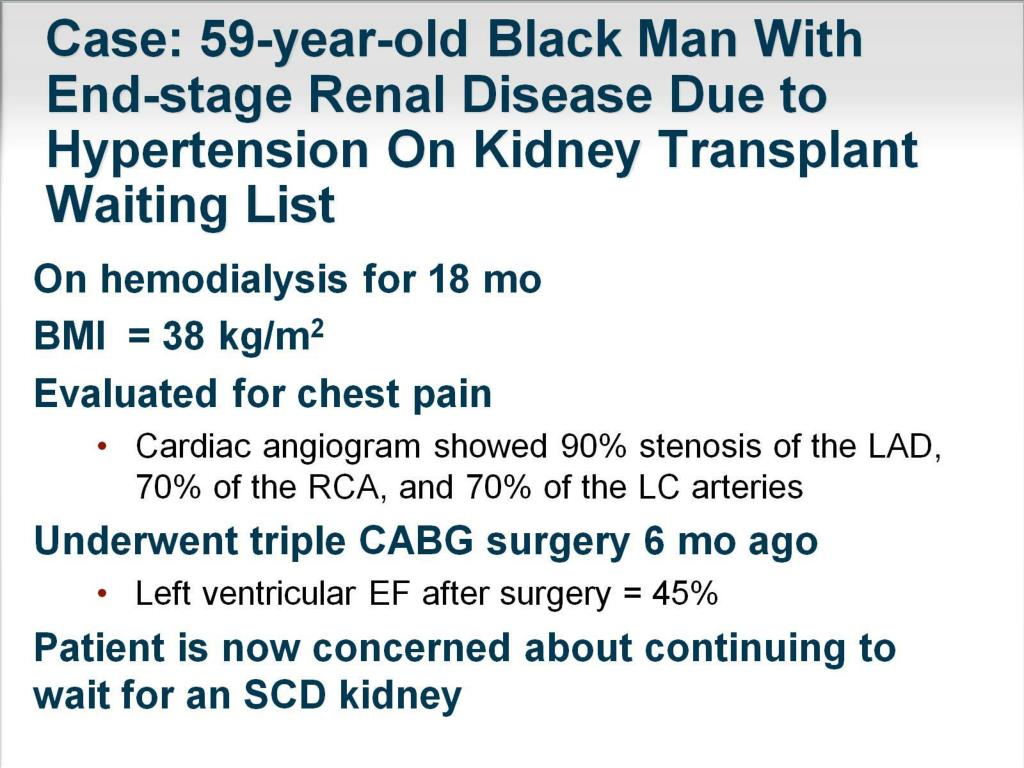This screenshot has width=1024, height=768.
Task: Click the 'Waiting List' title text
Action: [191, 205]
